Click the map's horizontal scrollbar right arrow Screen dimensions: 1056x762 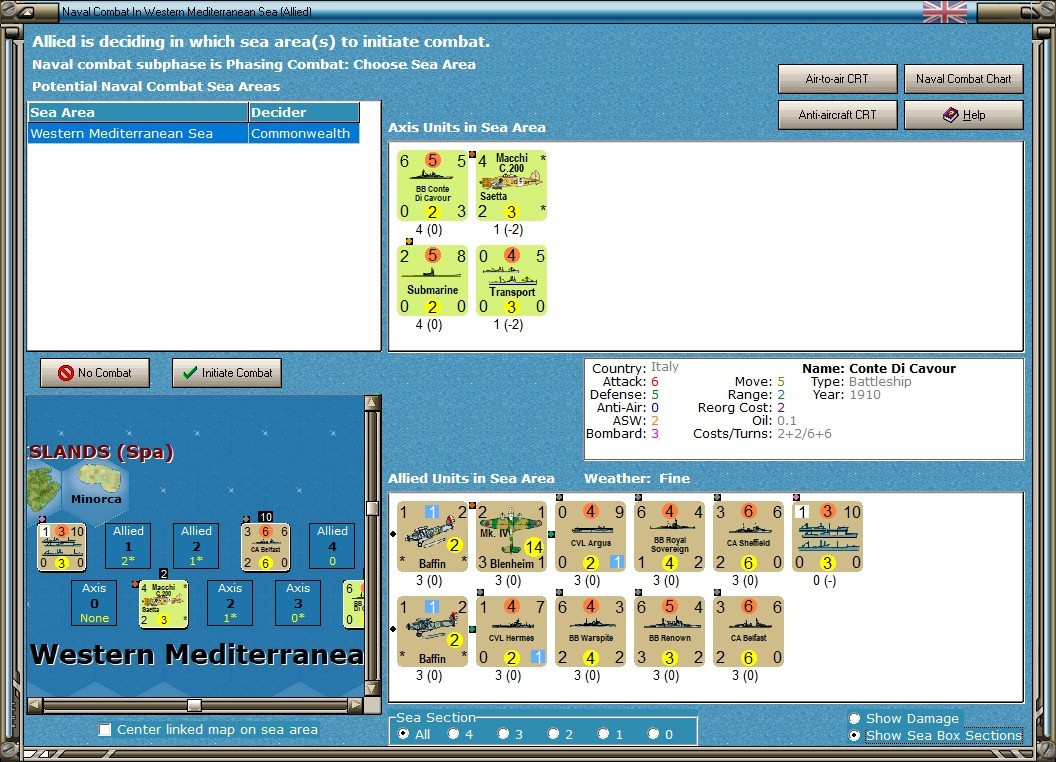pyautogui.click(x=355, y=705)
